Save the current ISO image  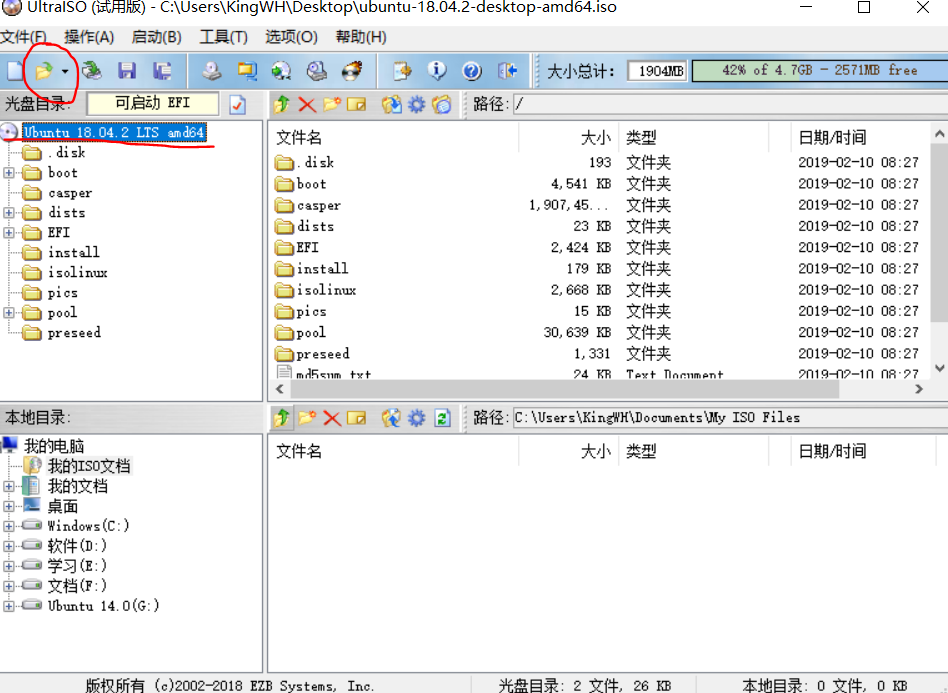[125, 71]
